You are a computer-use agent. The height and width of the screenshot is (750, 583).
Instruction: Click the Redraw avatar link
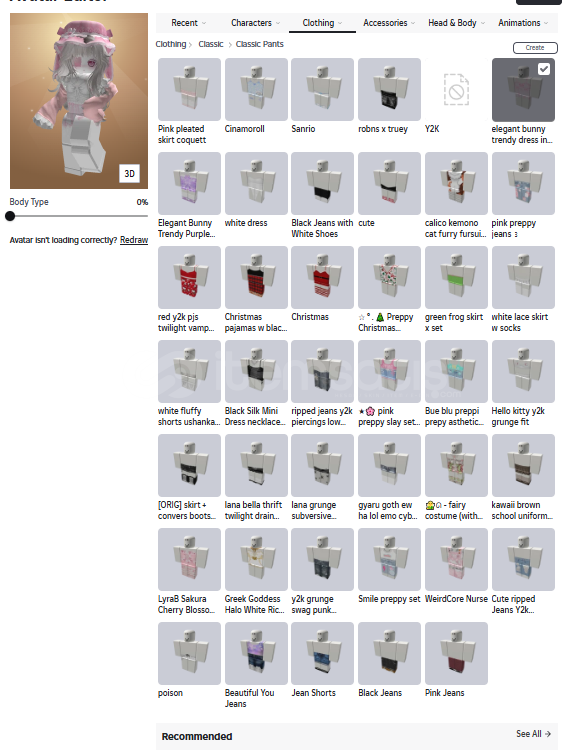click(134, 240)
